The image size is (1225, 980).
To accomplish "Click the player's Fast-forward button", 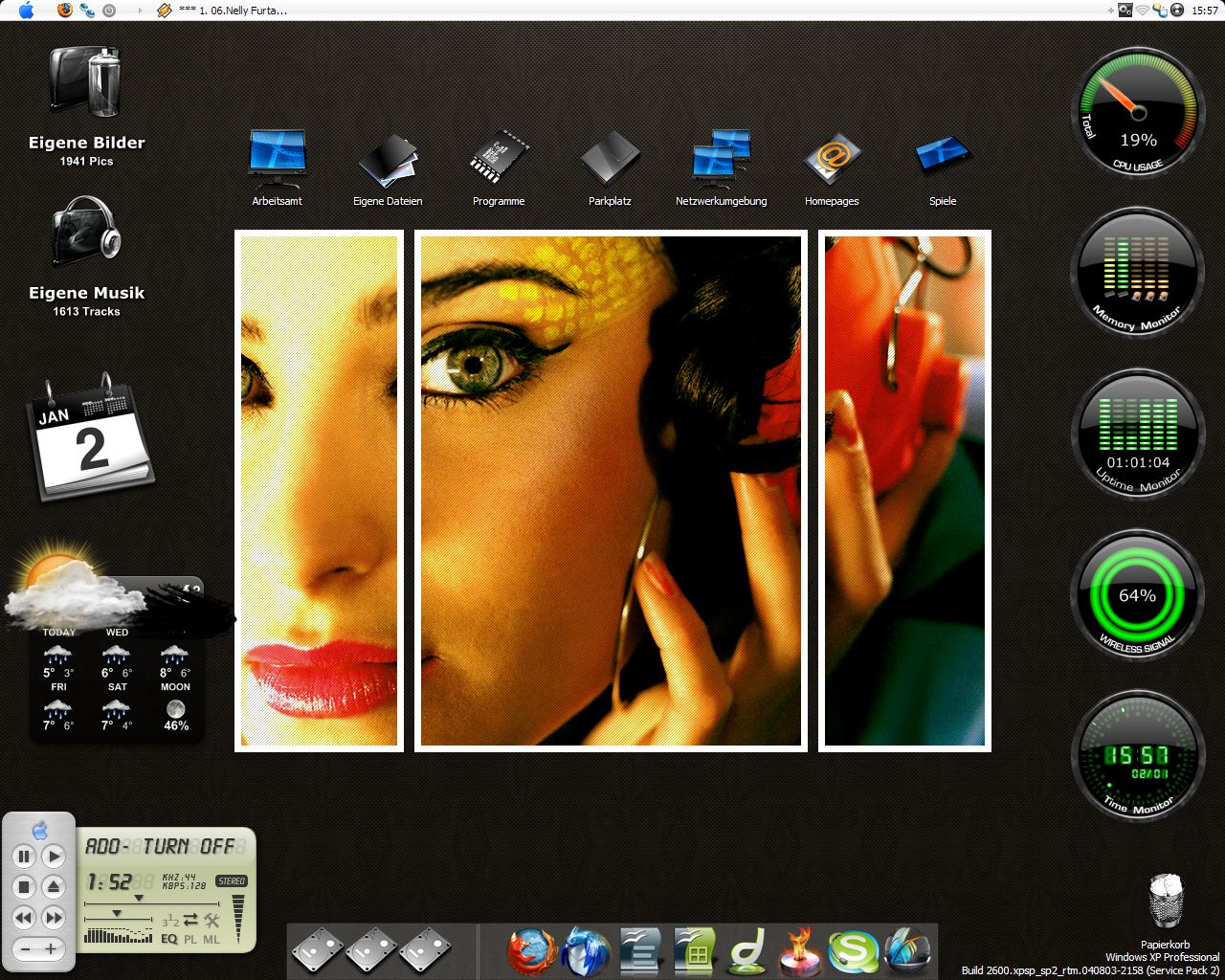I will (x=54, y=918).
